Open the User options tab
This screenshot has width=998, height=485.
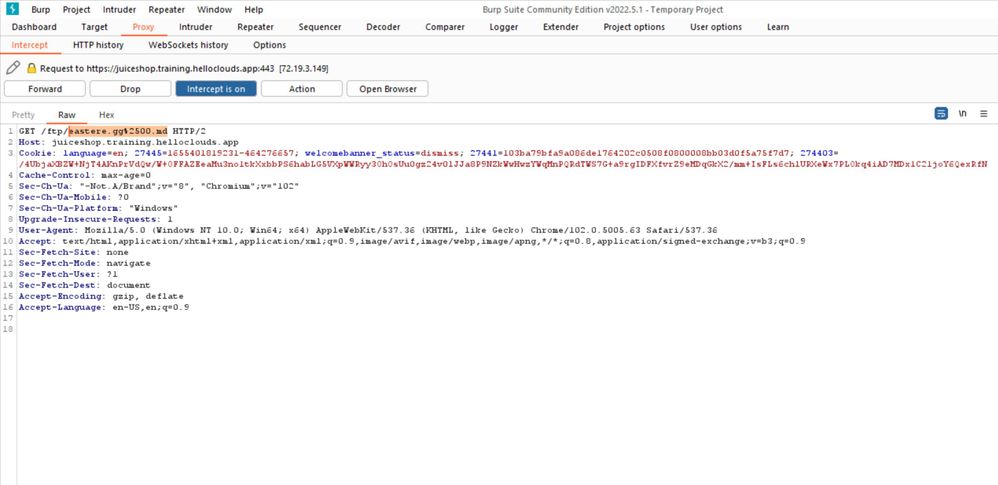(715, 27)
